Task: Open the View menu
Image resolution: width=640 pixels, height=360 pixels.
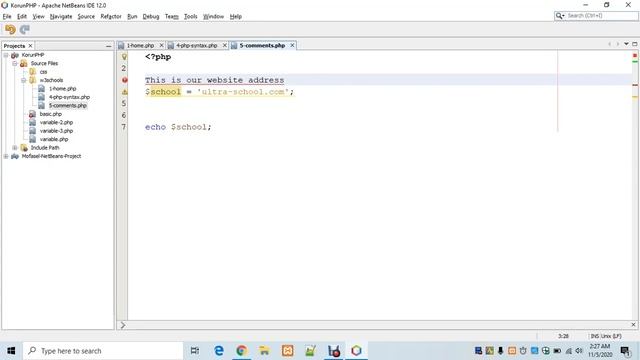Action: pos(38,16)
